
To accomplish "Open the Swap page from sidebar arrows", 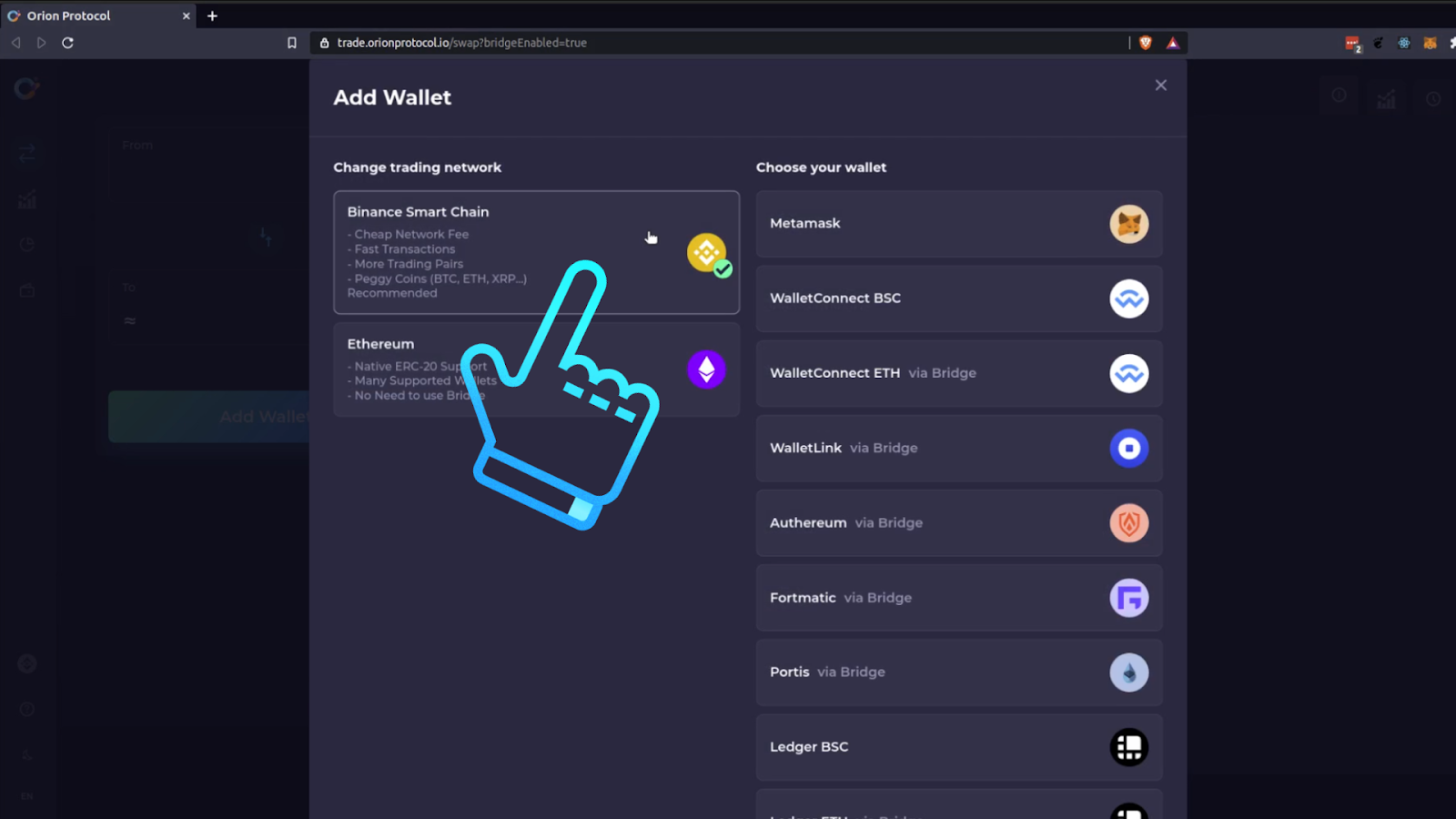I will coord(26,153).
